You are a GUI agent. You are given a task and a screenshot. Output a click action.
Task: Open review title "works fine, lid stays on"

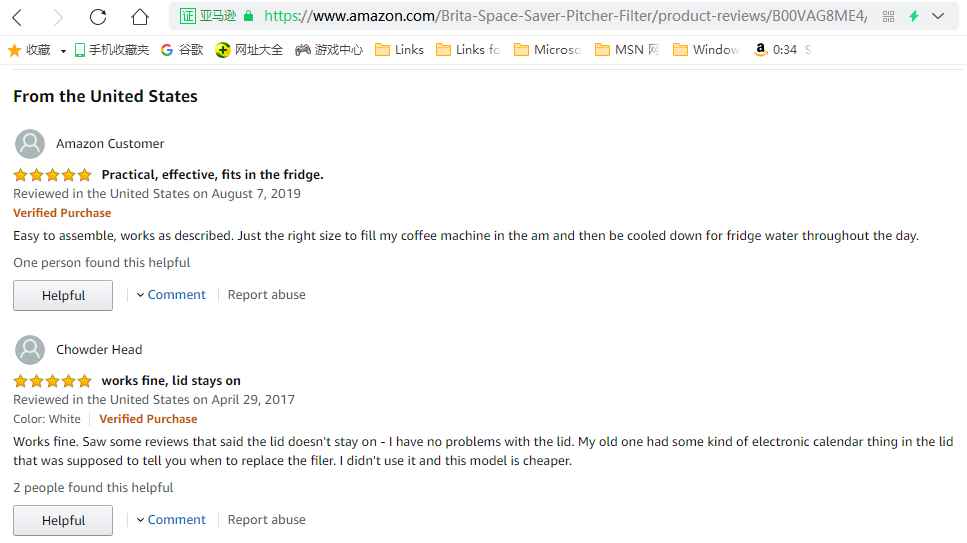coord(171,381)
